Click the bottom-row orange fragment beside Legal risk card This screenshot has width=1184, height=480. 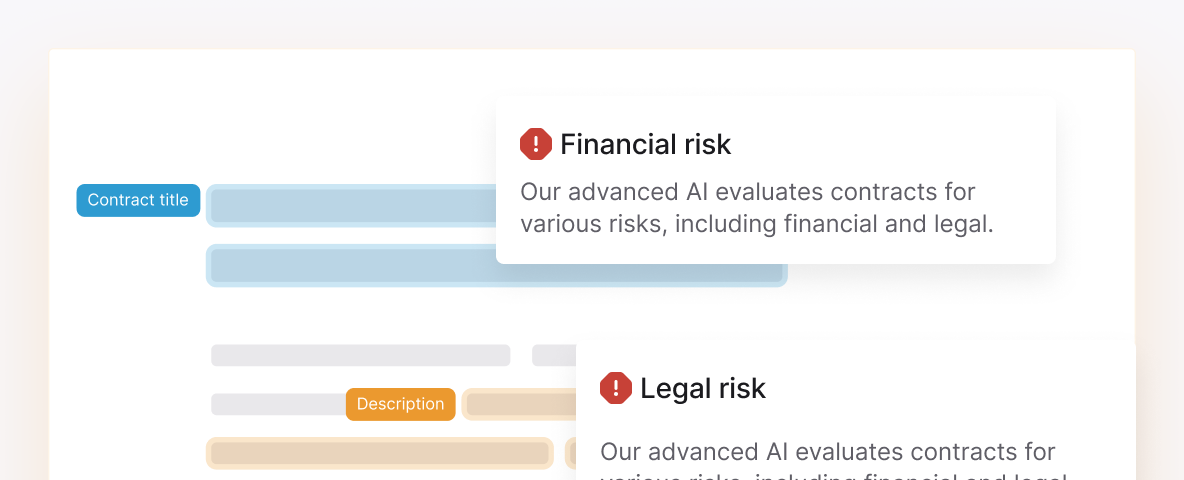(x=571, y=453)
